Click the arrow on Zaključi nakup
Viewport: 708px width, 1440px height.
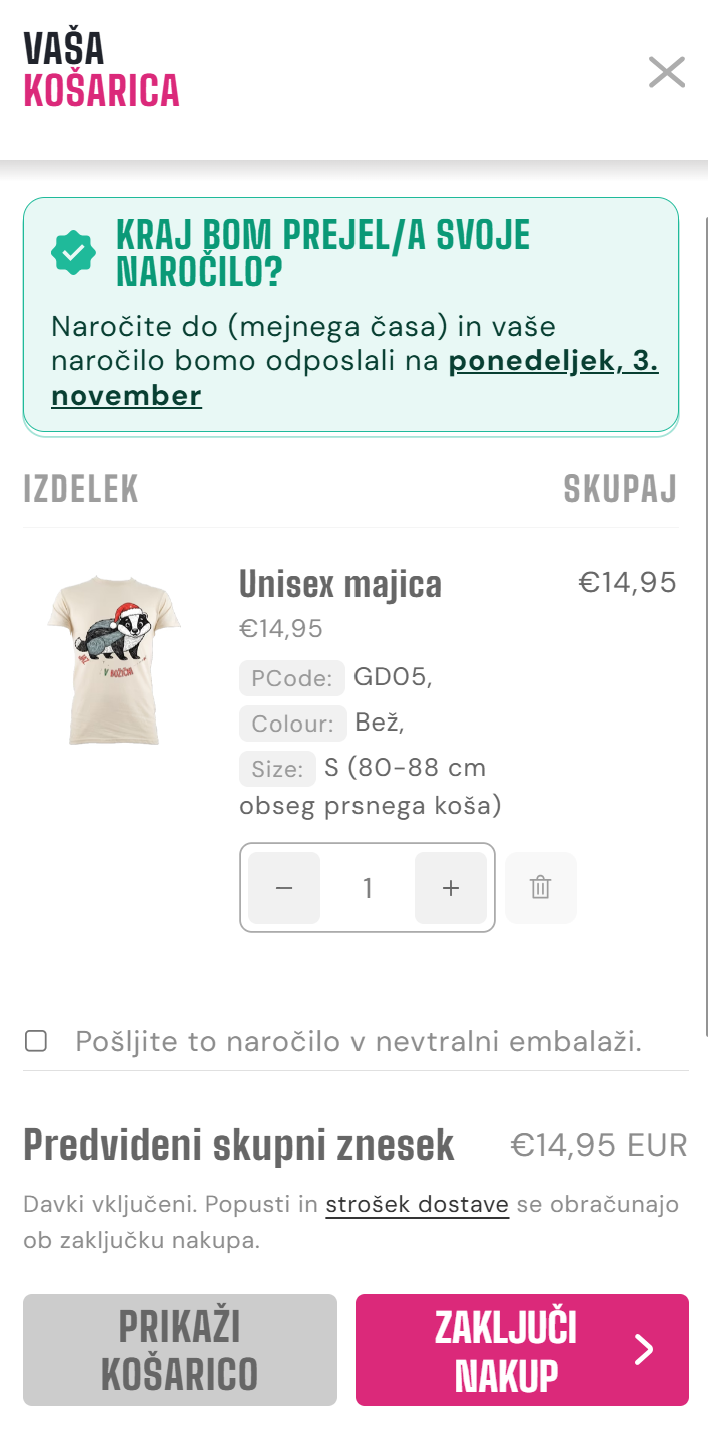pyautogui.click(x=645, y=1350)
